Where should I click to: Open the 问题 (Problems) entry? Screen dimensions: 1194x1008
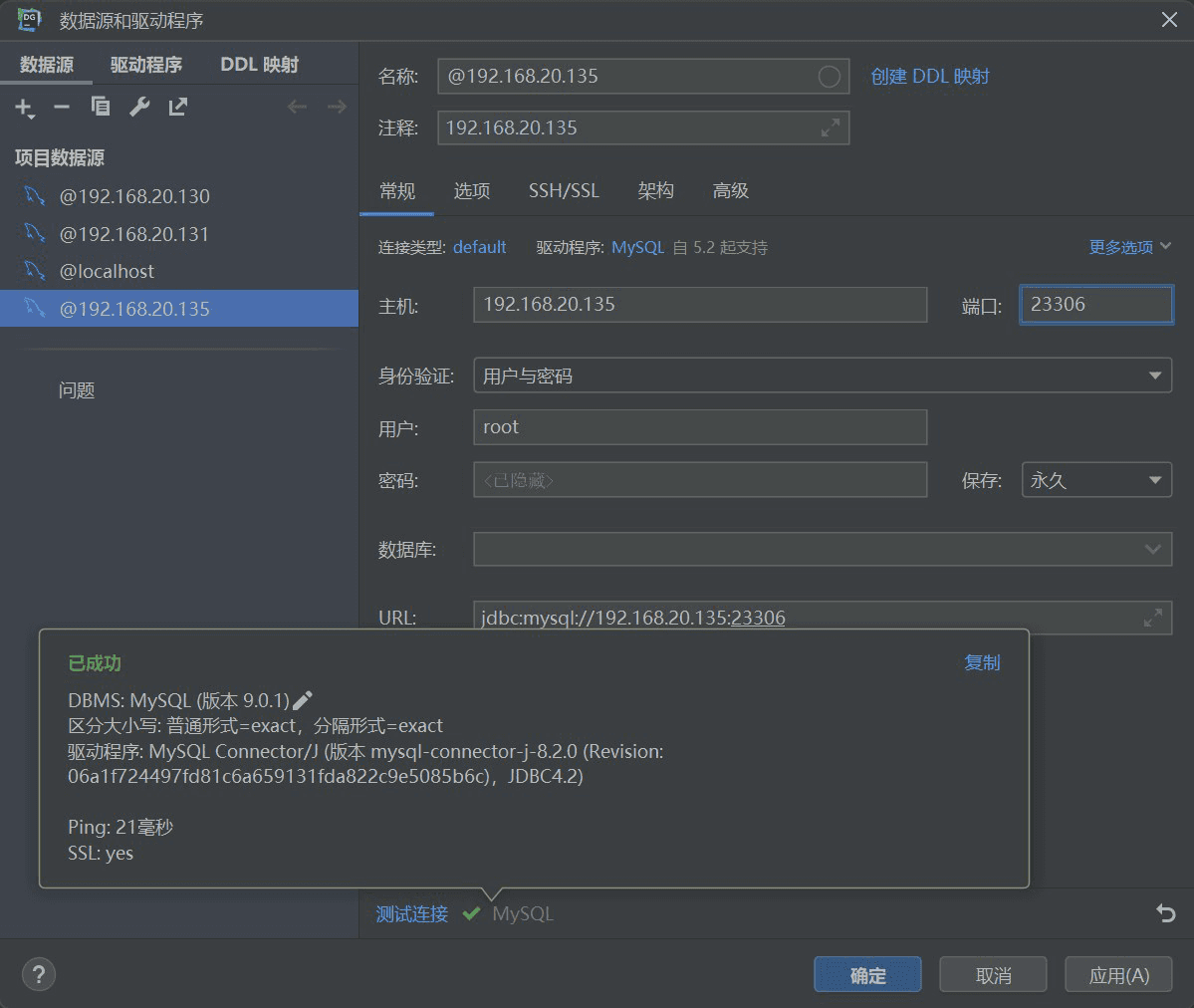click(76, 390)
